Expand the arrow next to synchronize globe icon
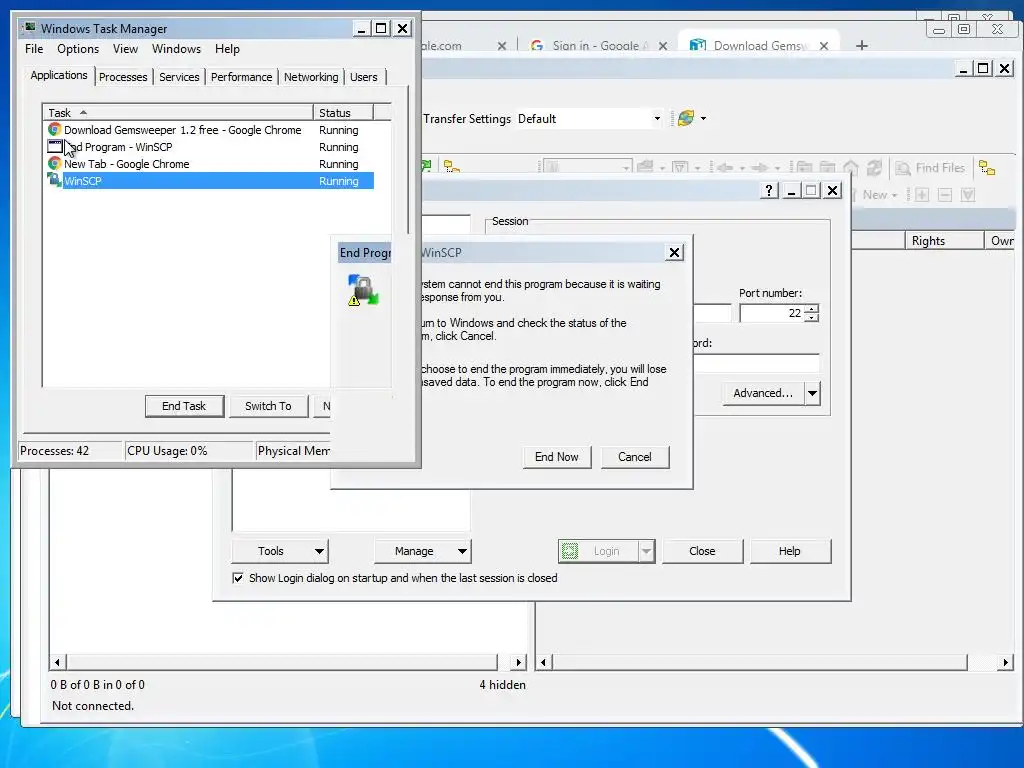Image resolution: width=1024 pixels, height=768 pixels. coord(703,118)
